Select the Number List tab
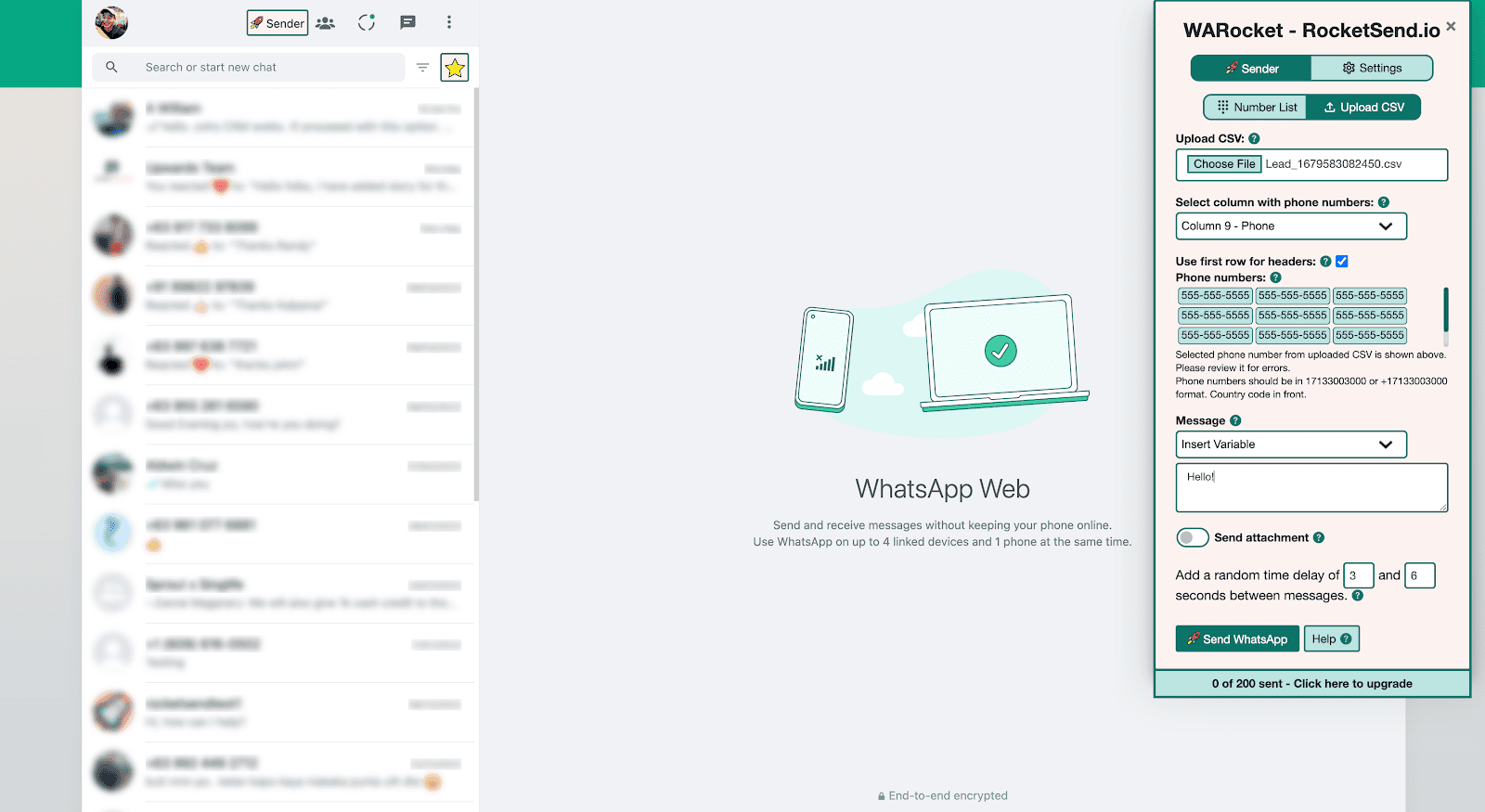 pyautogui.click(x=1256, y=108)
